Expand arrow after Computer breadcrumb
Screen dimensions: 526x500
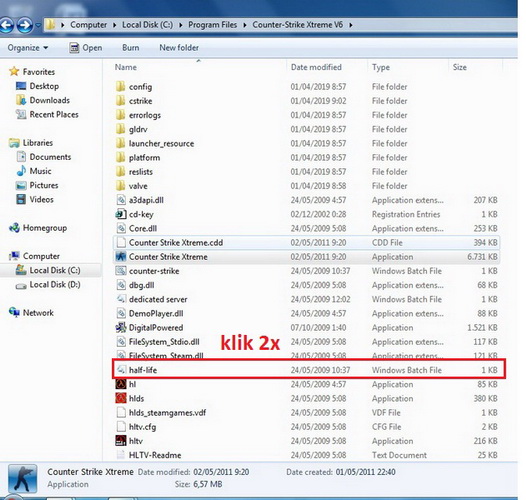tap(114, 25)
